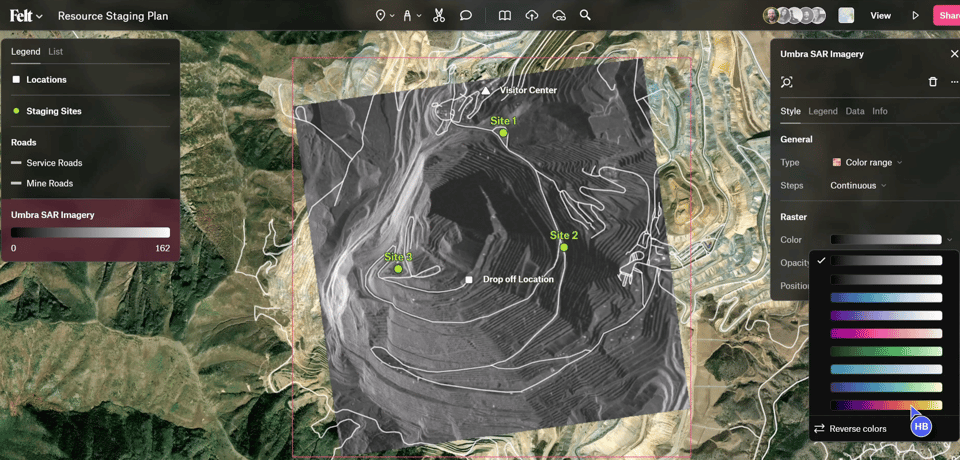Click the Raster section heading

click(793, 217)
